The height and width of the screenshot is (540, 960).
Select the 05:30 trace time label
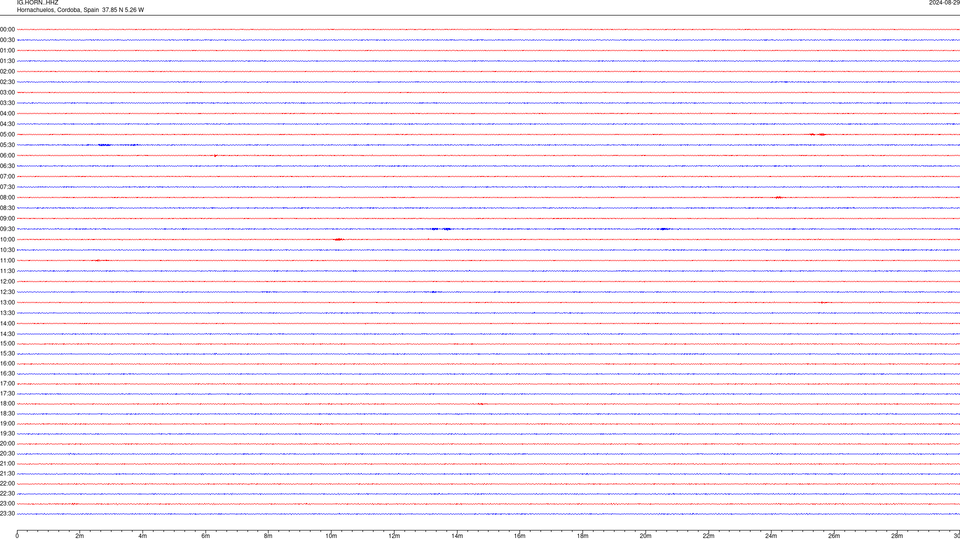pos(7,145)
